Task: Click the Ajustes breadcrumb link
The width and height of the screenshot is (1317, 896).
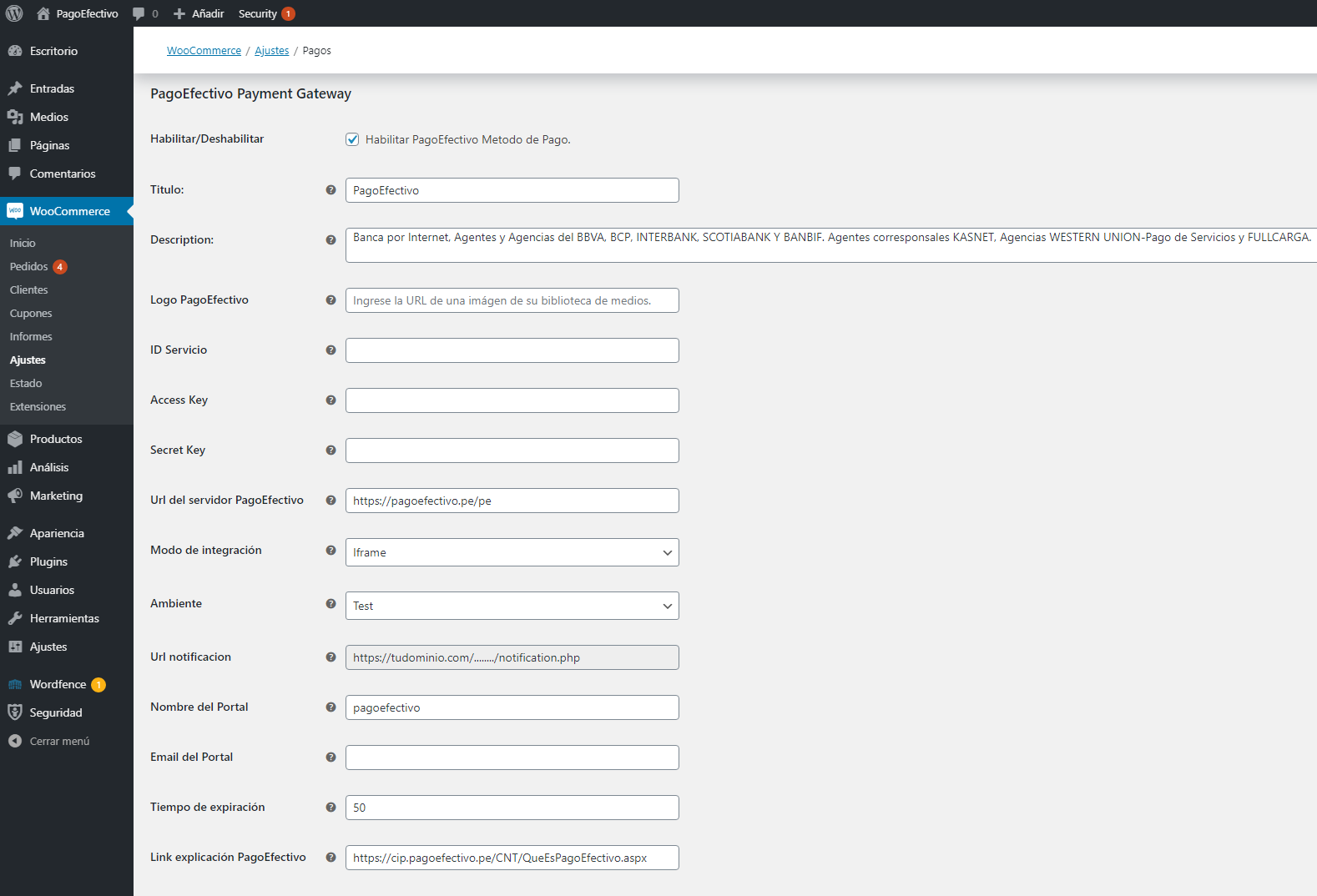Action: tap(271, 51)
